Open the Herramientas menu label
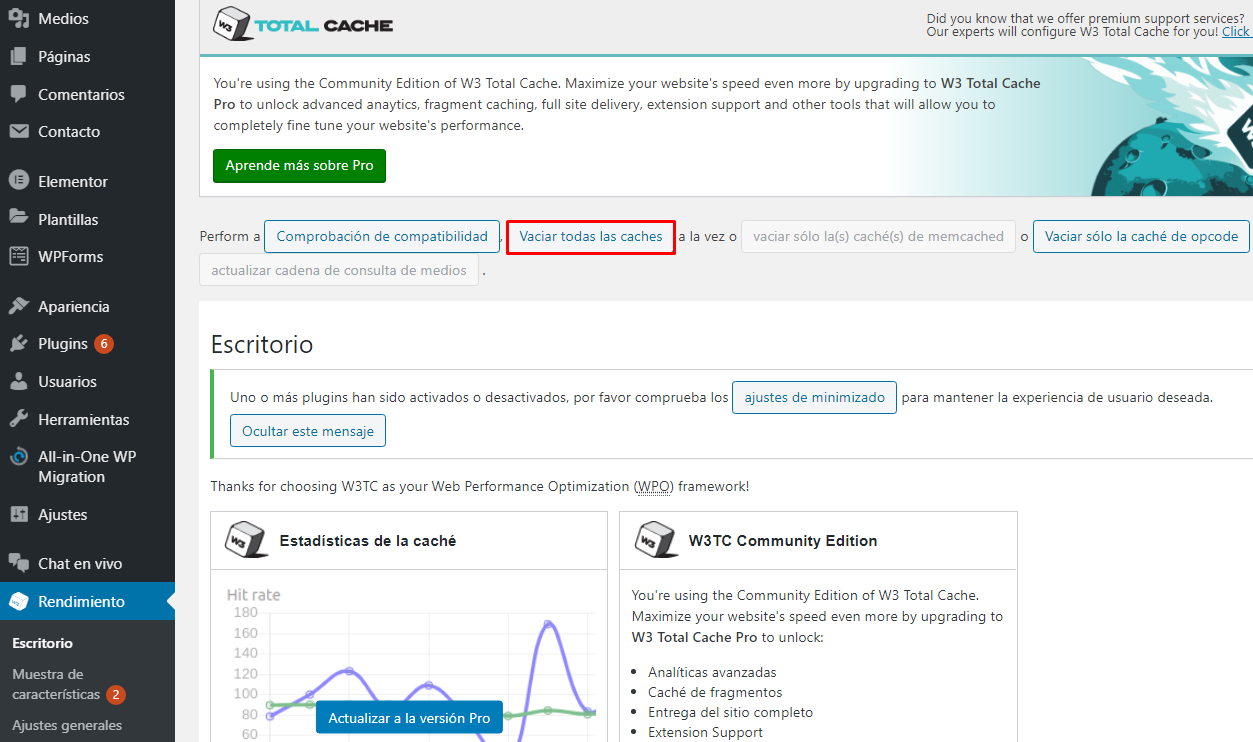Image resolution: width=1253 pixels, height=742 pixels. click(x=84, y=419)
